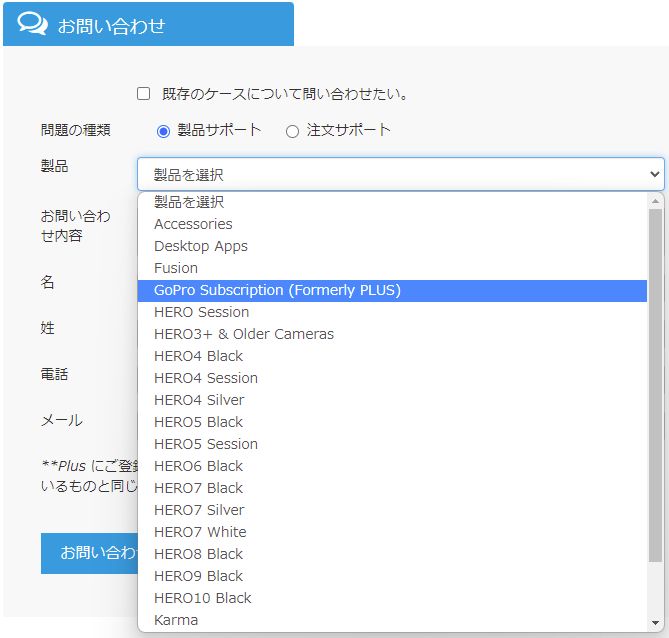Screen dimensions: 669x638
Task: Select Accessories from product list
Action: tap(392, 224)
